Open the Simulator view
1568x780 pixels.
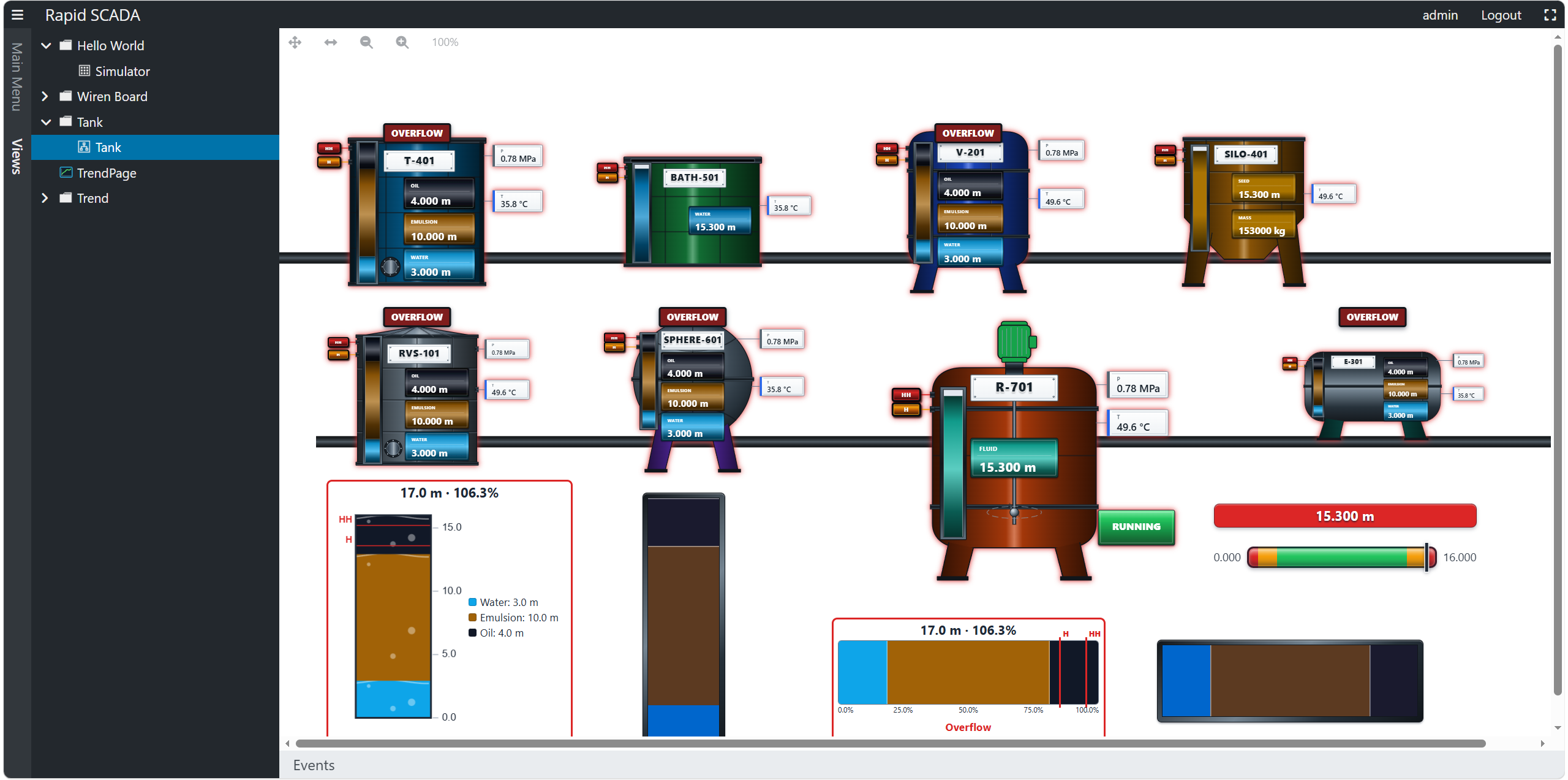(x=123, y=71)
